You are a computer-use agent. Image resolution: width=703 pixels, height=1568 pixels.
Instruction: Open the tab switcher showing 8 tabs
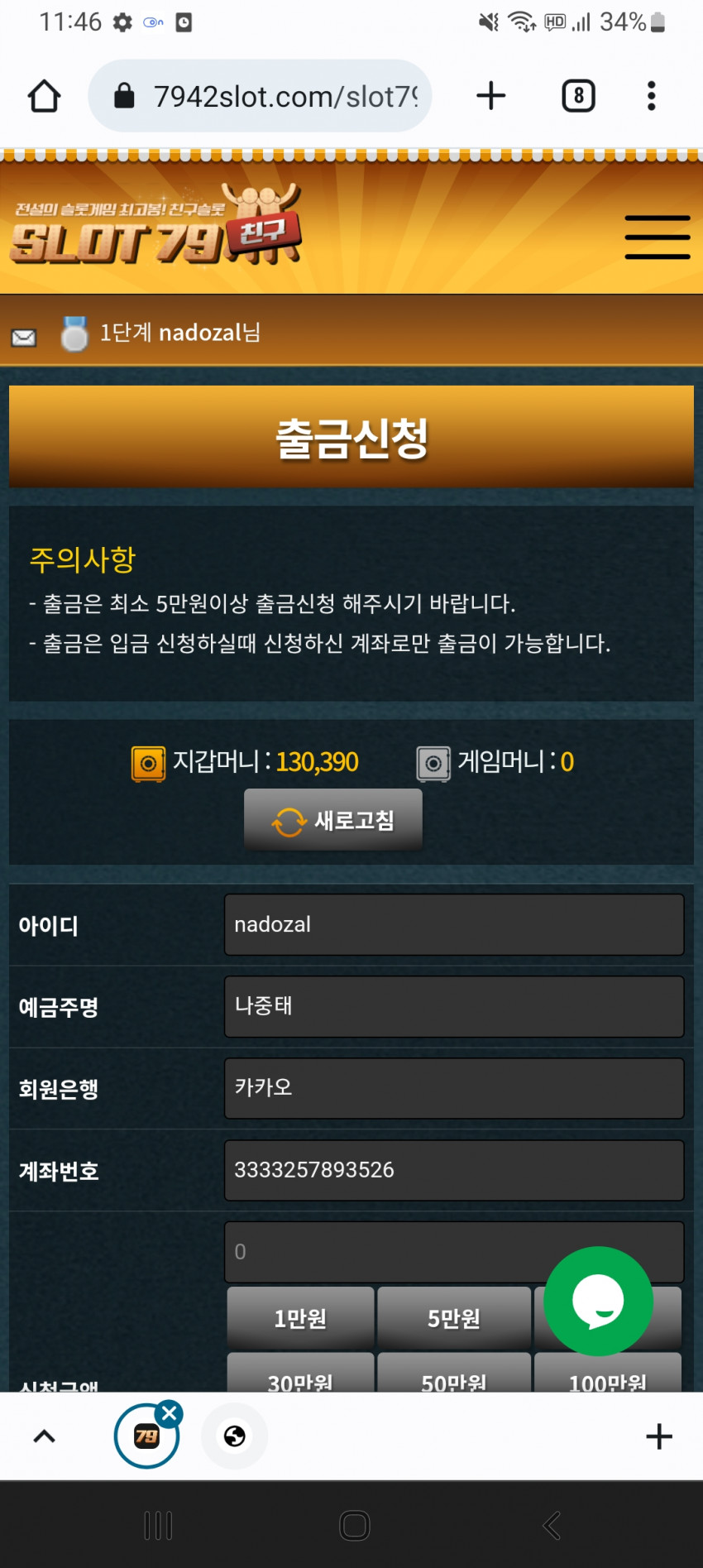(x=578, y=96)
